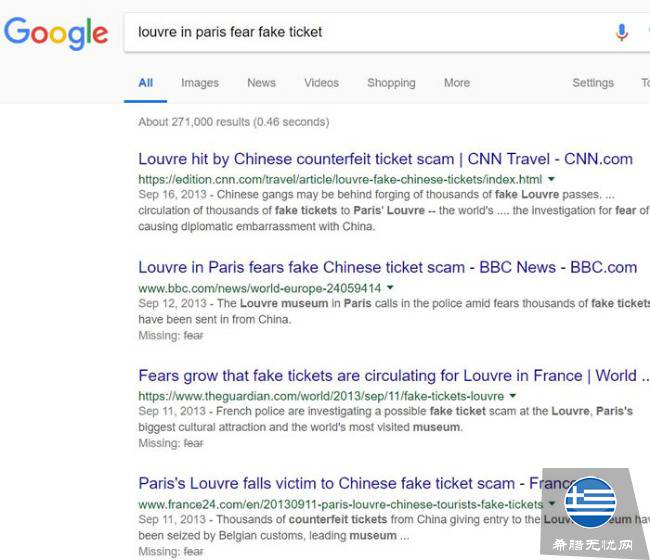Expand dropdown arrow beside CNN URL

pos(552,179)
